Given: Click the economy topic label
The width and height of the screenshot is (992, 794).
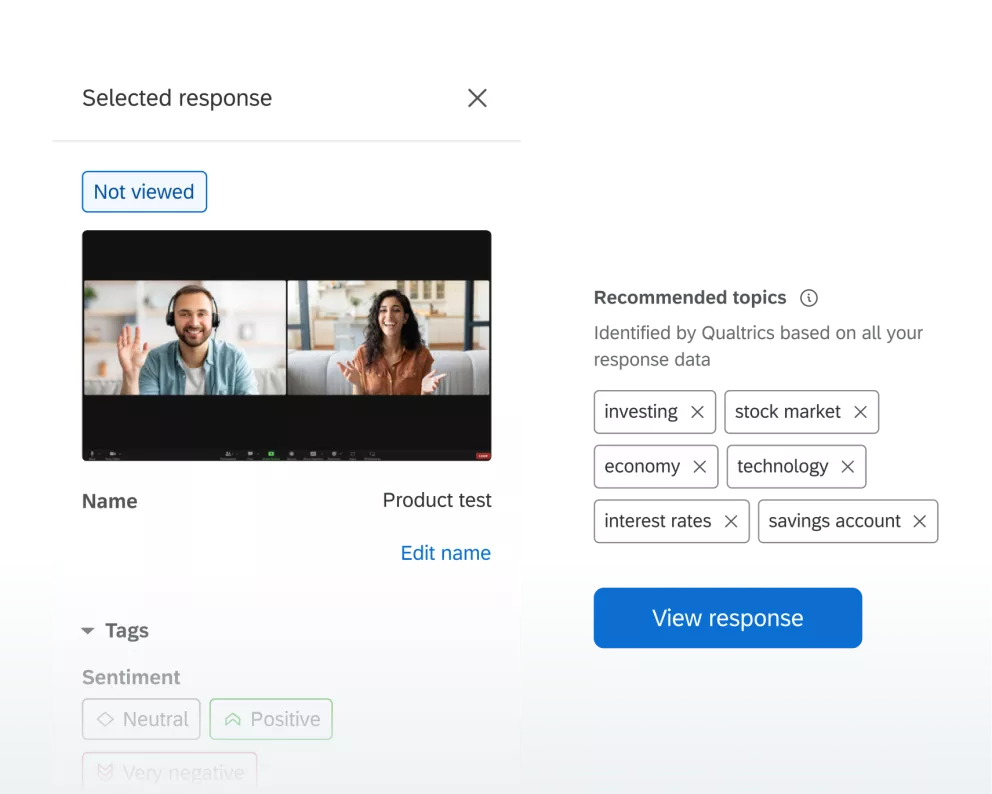Looking at the screenshot, I should coord(642,466).
